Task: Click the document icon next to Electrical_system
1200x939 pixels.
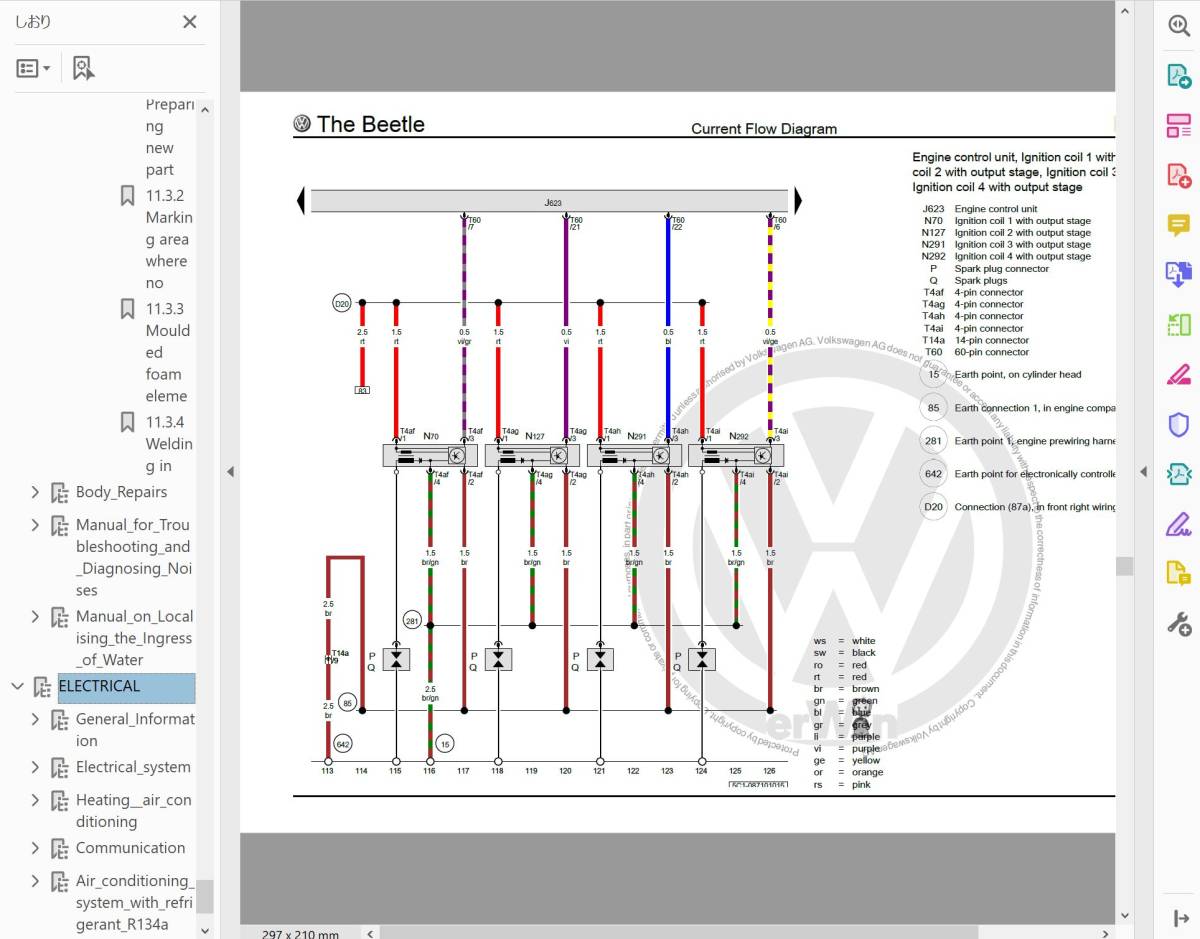Action: (x=59, y=767)
